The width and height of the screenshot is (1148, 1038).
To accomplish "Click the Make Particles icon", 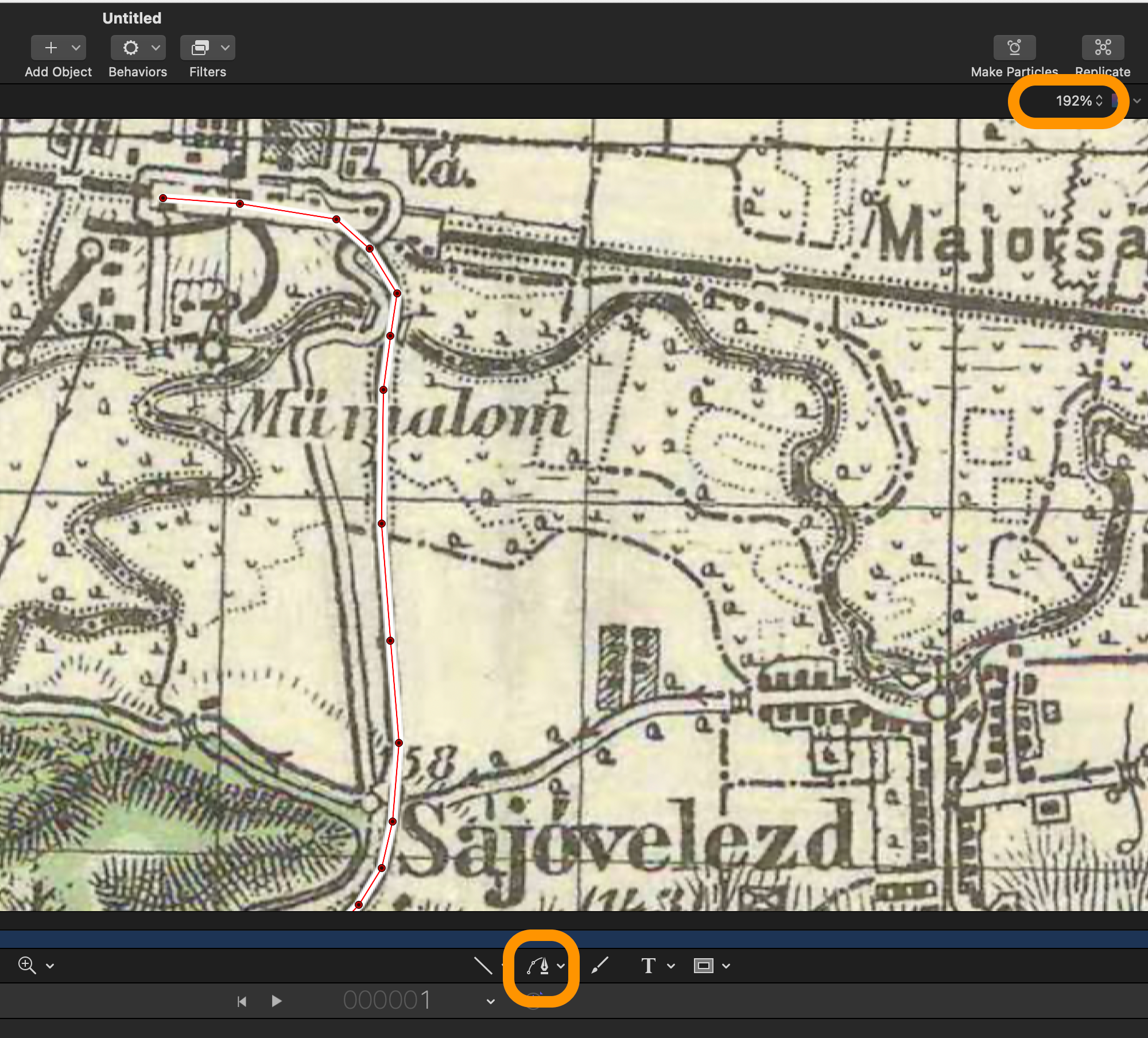I will (1014, 48).
